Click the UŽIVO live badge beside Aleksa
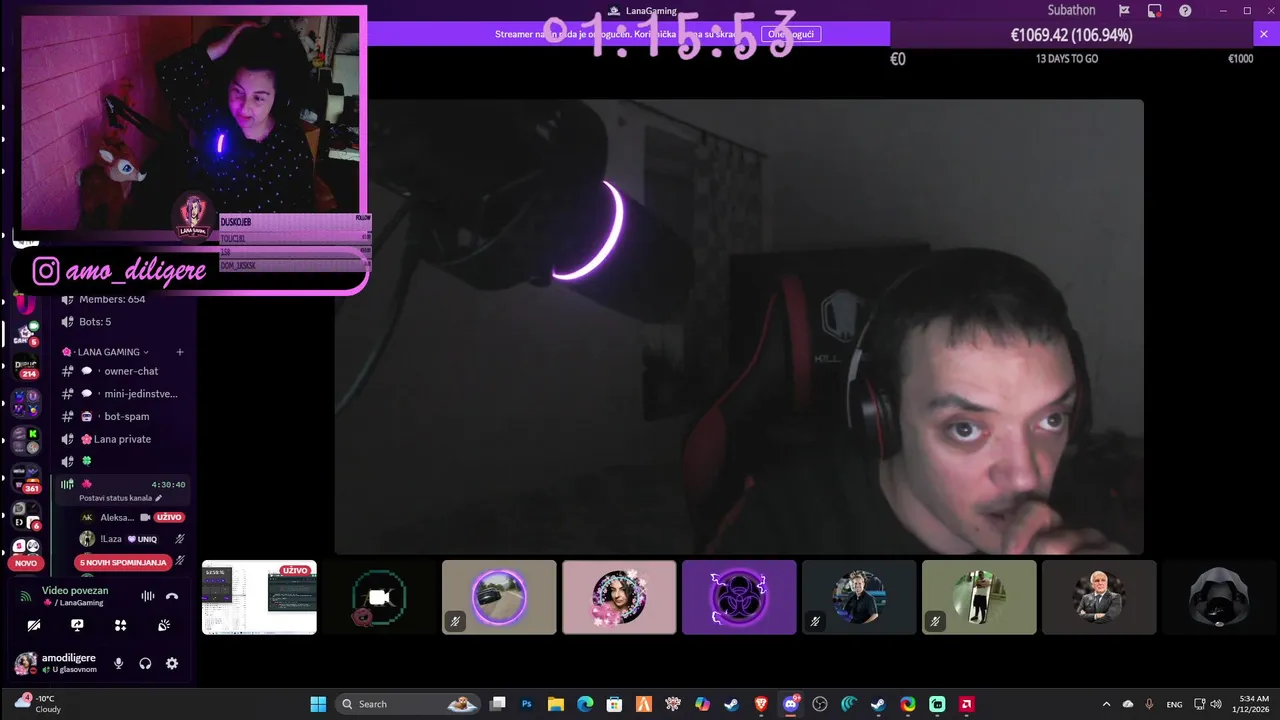1280x720 pixels. coord(169,517)
